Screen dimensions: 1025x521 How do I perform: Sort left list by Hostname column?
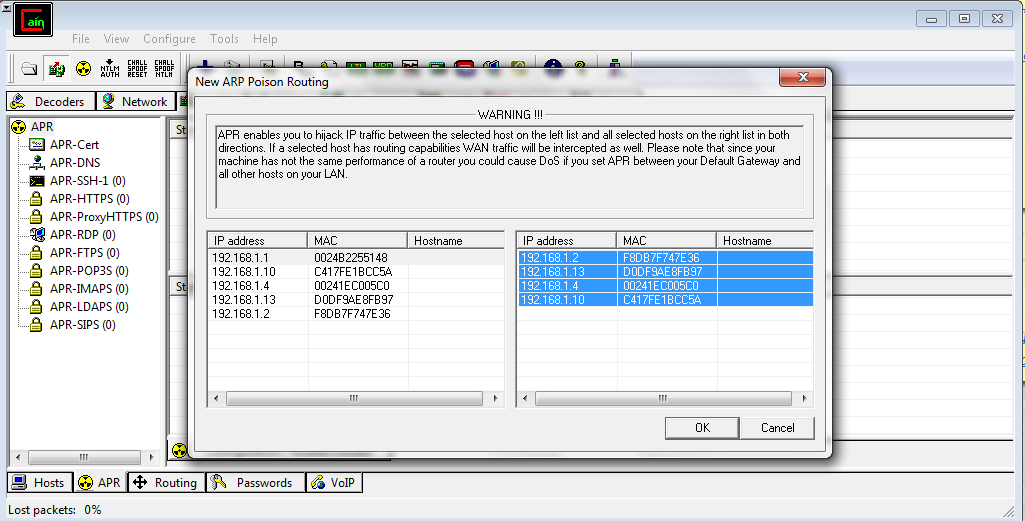point(456,241)
